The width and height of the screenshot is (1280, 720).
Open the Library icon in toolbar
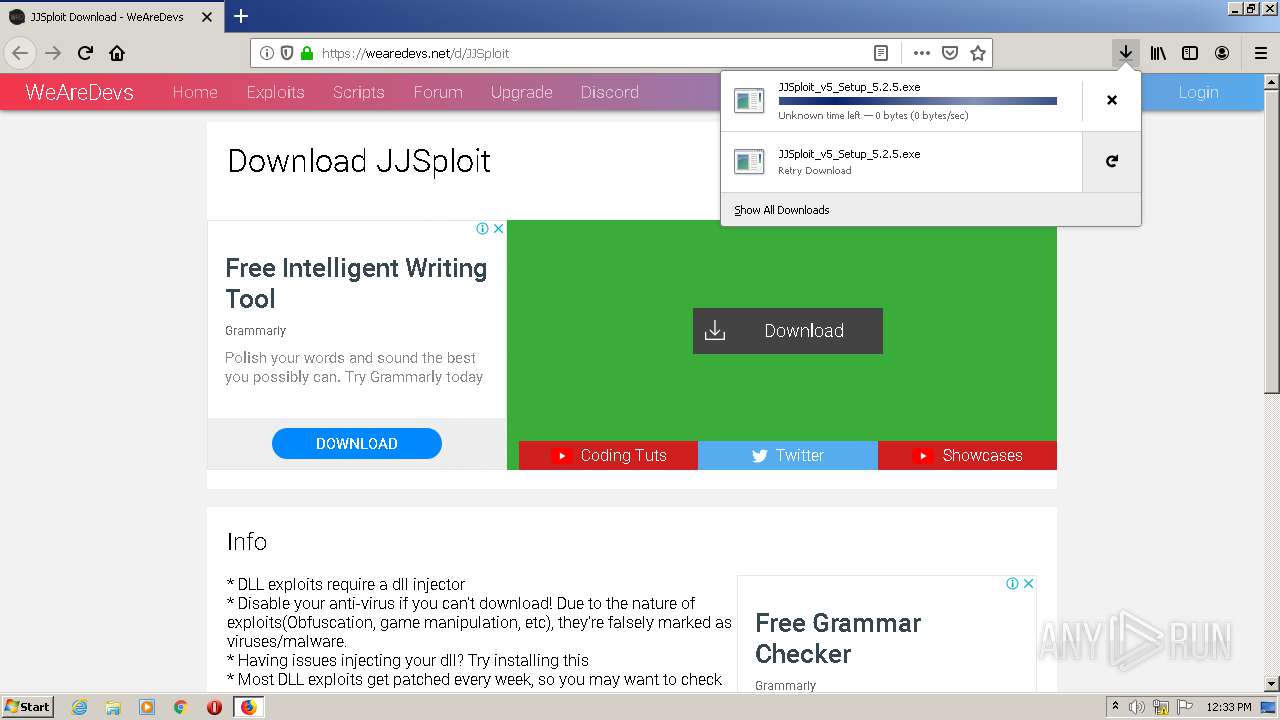(x=1158, y=53)
